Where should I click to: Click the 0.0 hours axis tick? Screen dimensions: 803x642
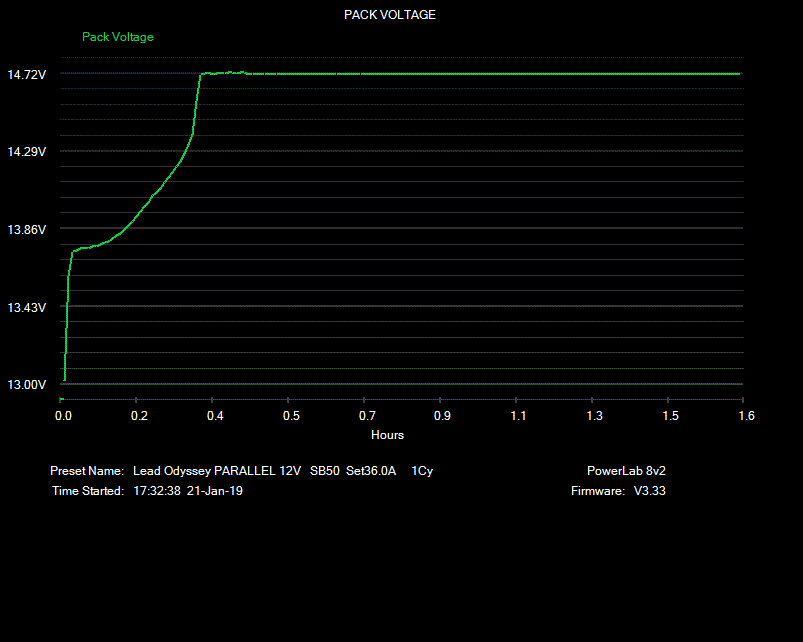(x=63, y=416)
